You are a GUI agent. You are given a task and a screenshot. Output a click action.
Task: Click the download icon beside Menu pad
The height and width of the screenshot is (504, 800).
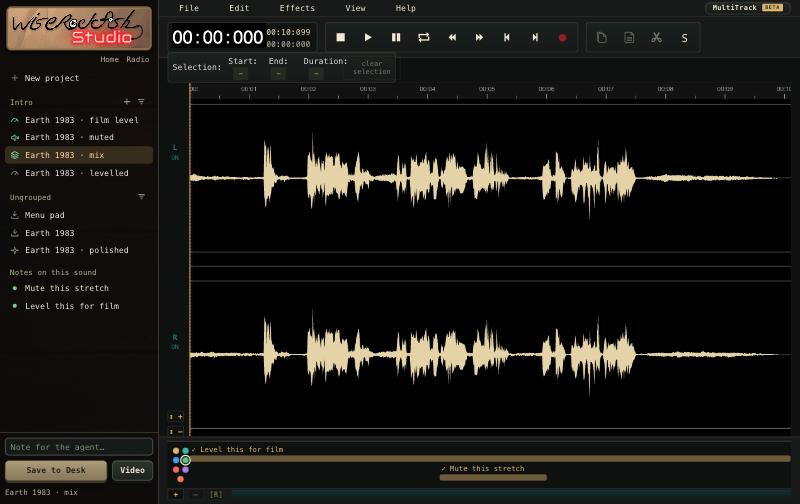(x=15, y=215)
